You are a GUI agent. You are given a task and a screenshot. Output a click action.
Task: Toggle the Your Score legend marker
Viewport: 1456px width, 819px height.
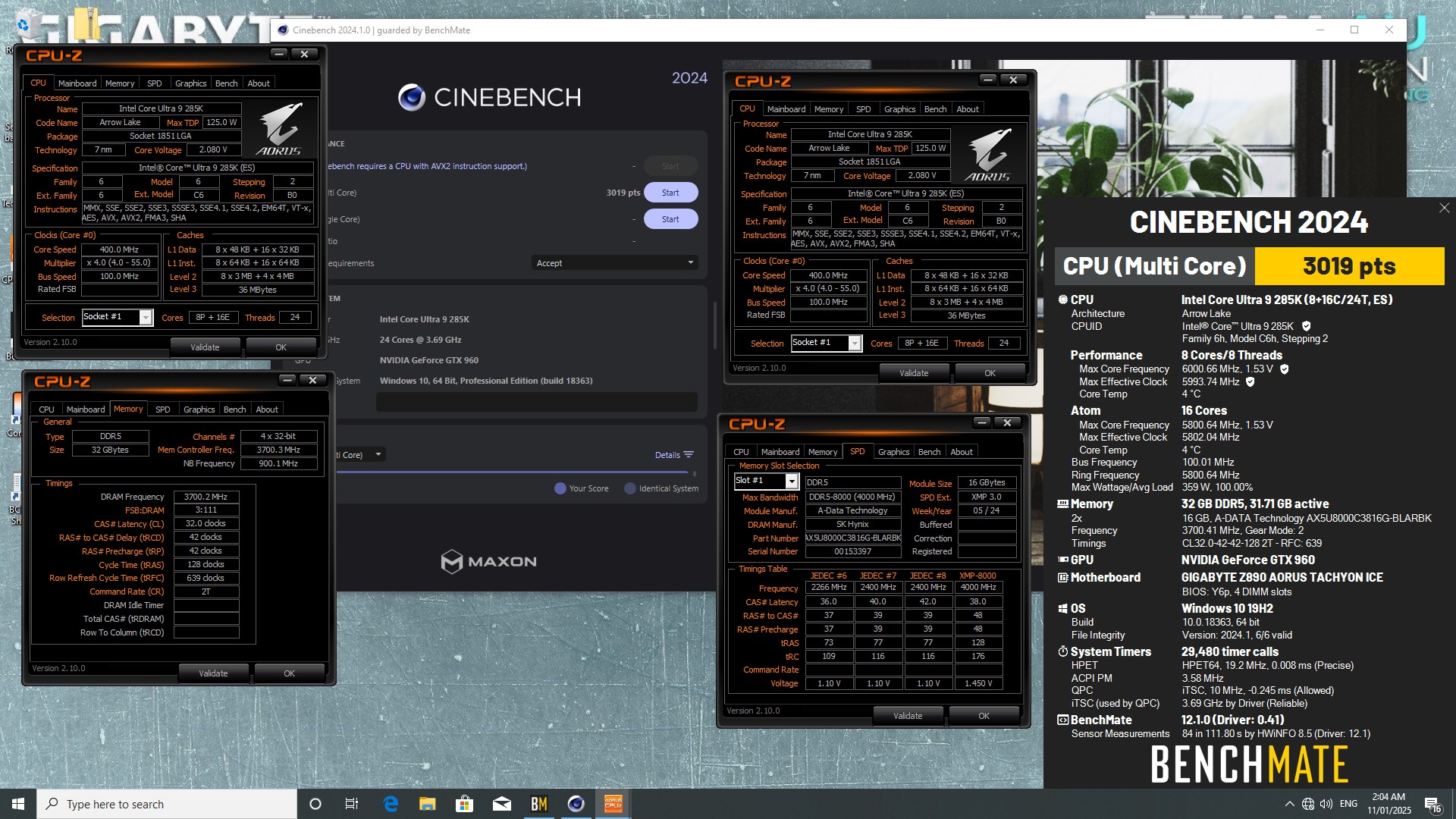tap(560, 488)
